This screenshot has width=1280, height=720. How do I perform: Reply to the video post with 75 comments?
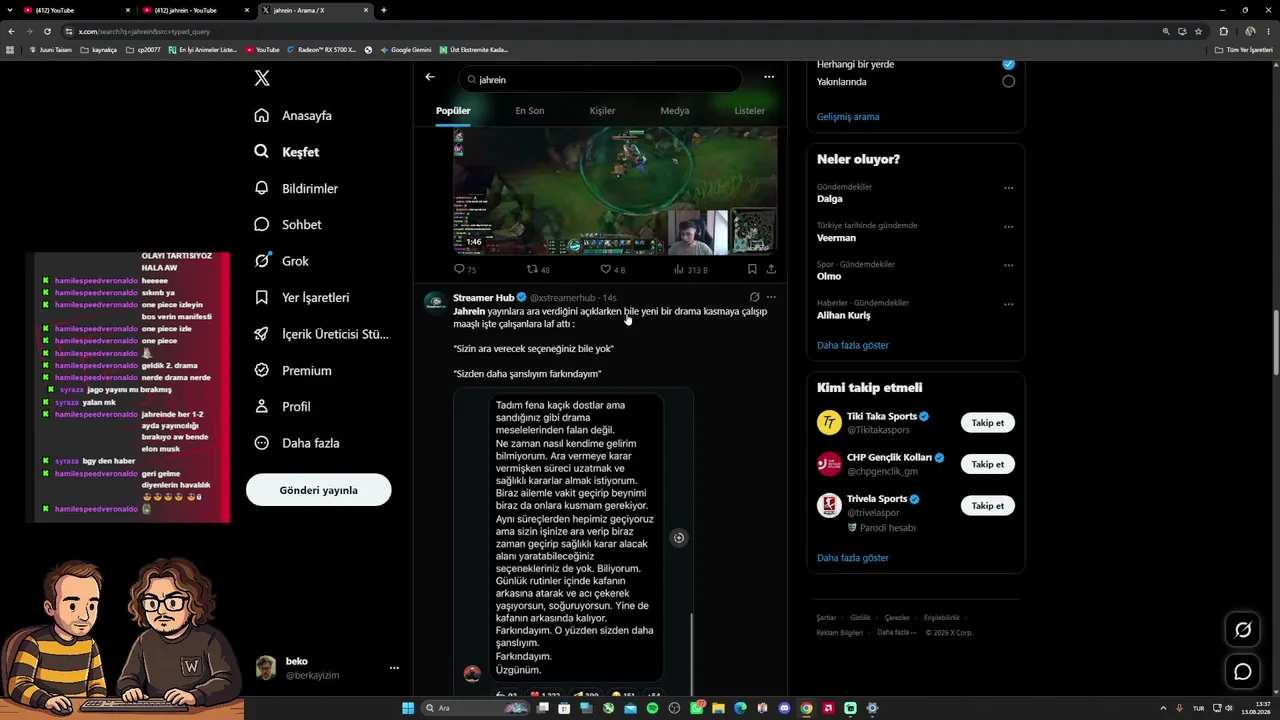click(465, 269)
